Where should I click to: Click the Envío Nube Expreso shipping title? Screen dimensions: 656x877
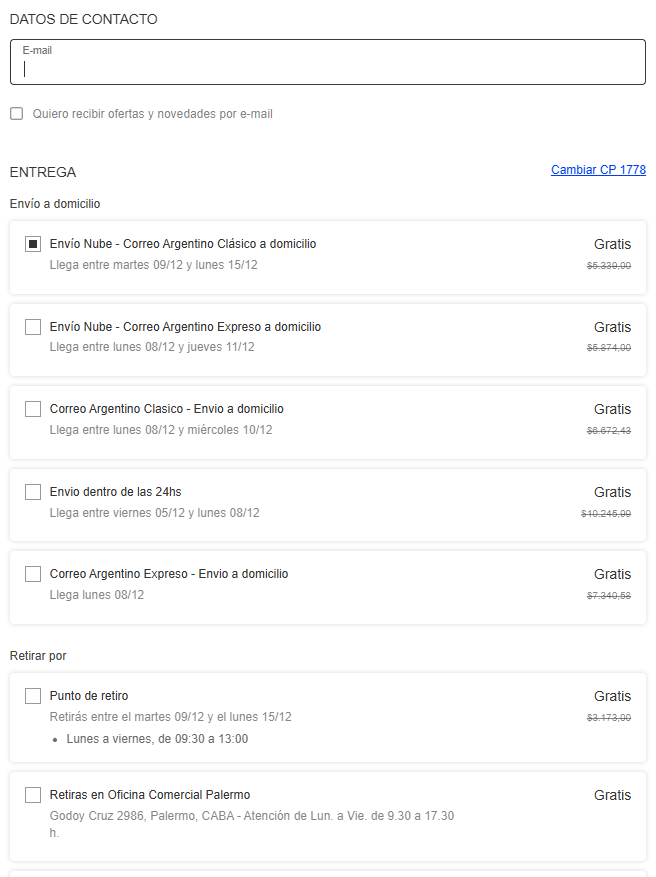185,327
